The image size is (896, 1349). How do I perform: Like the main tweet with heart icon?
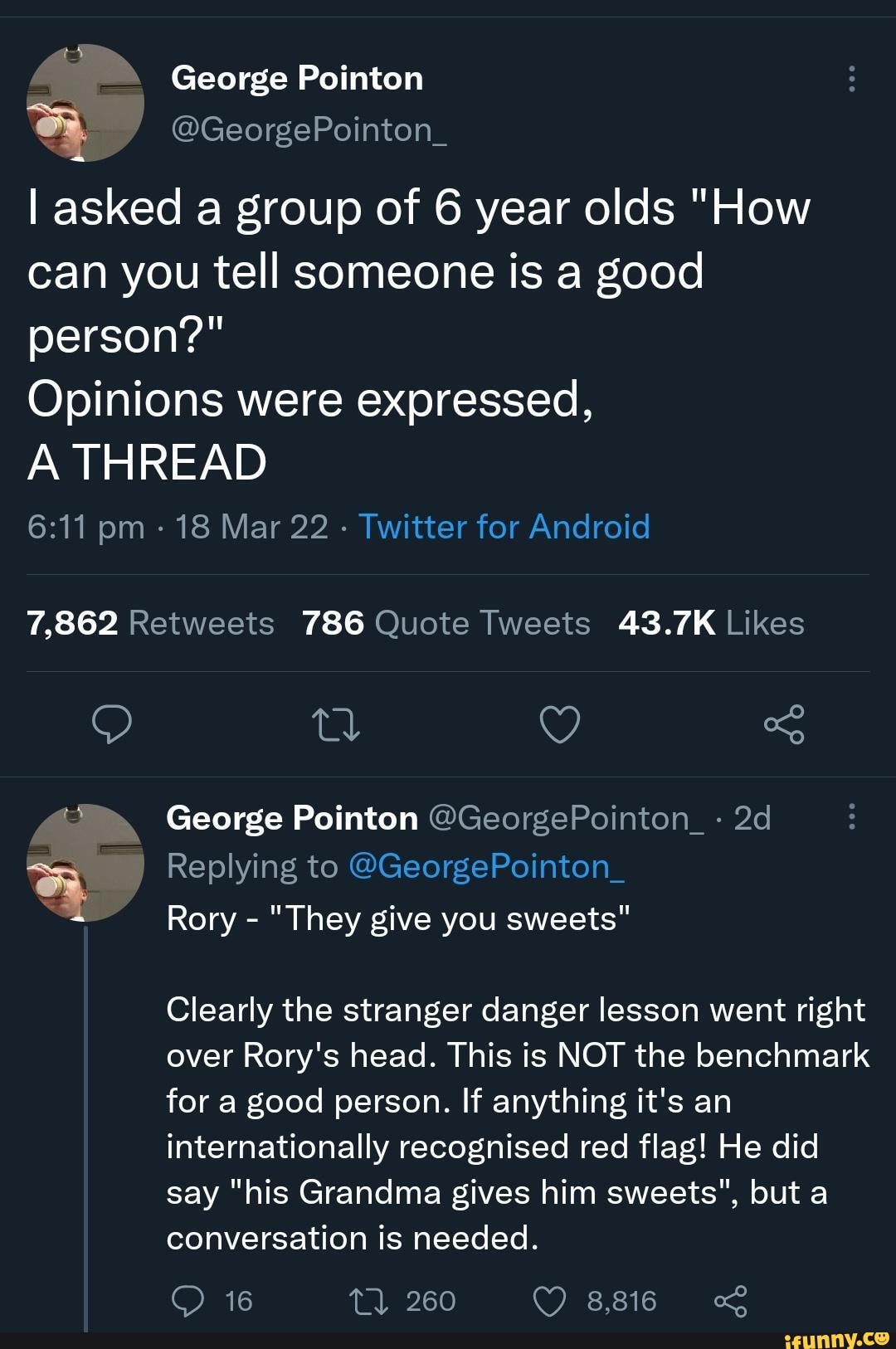pos(559,724)
